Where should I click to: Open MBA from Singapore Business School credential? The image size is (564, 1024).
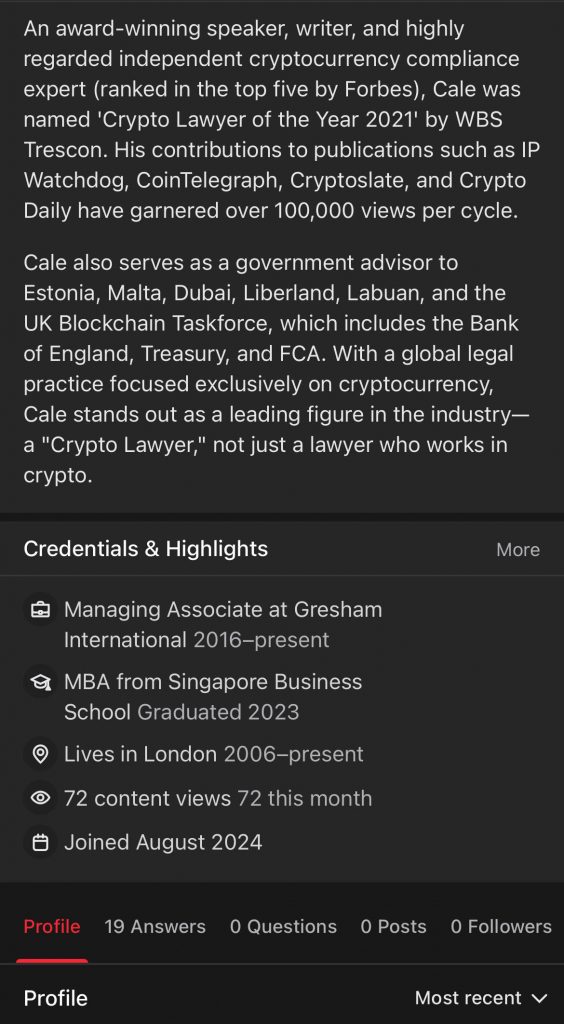tap(213, 697)
